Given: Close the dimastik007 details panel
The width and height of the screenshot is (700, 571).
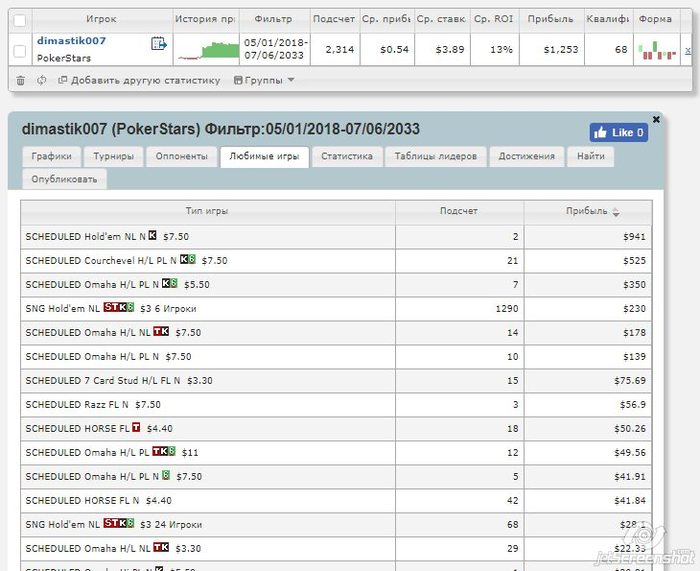Looking at the screenshot, I should pyautogui.click(x=656, y=119).
